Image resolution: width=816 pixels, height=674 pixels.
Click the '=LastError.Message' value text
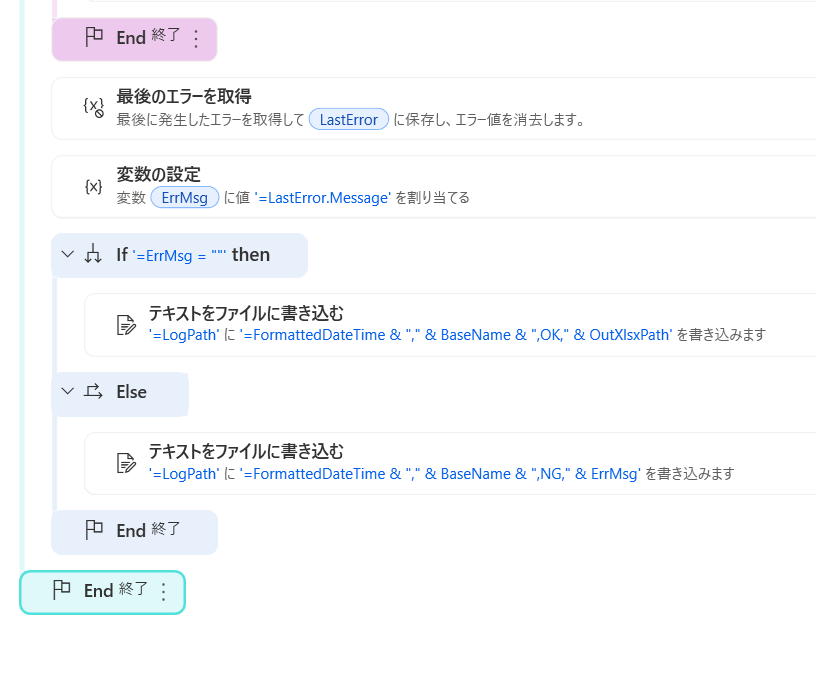tap(322, 198)
